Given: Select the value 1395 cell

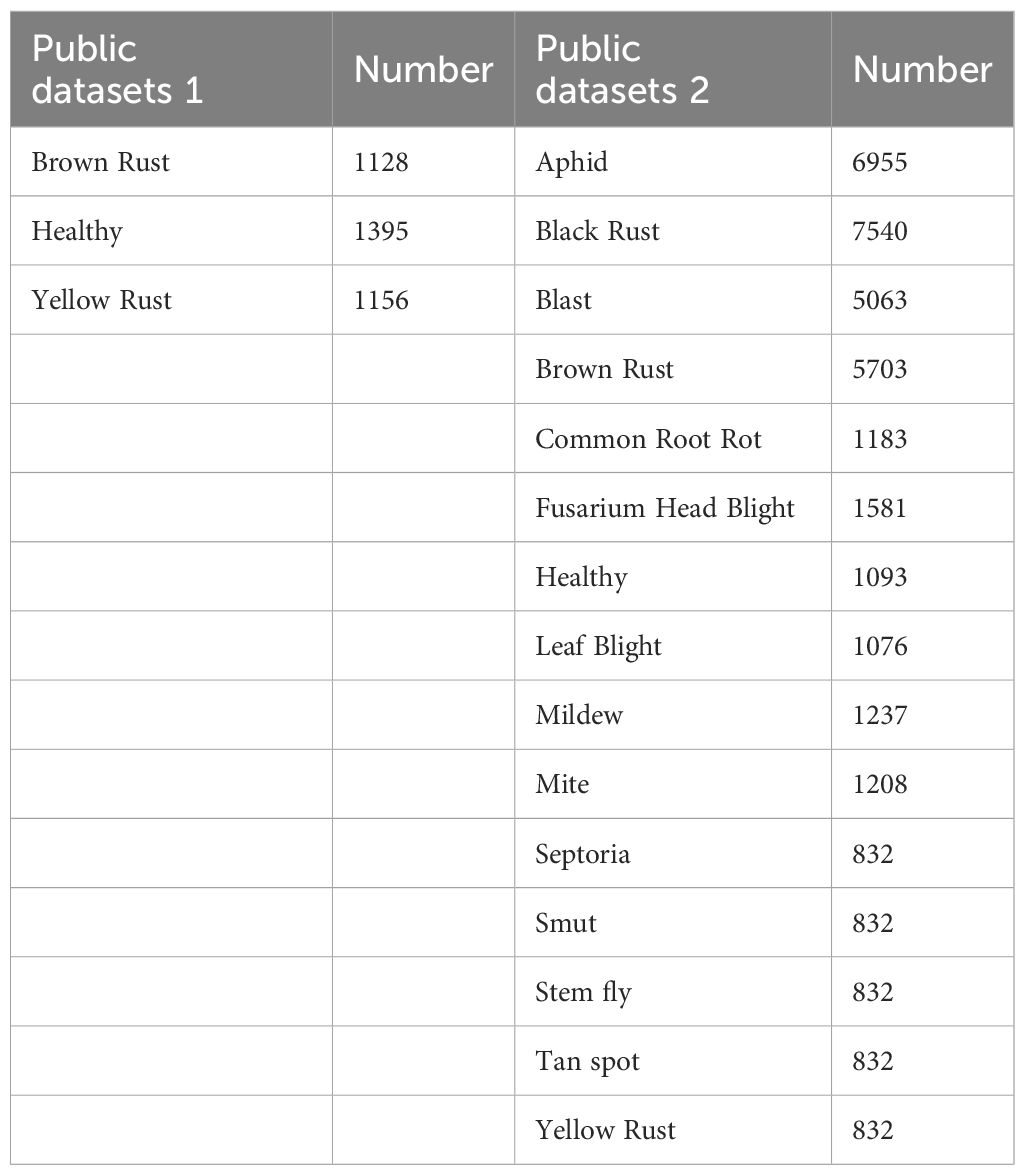Looking at the screenshot, I should coord(381,231).
